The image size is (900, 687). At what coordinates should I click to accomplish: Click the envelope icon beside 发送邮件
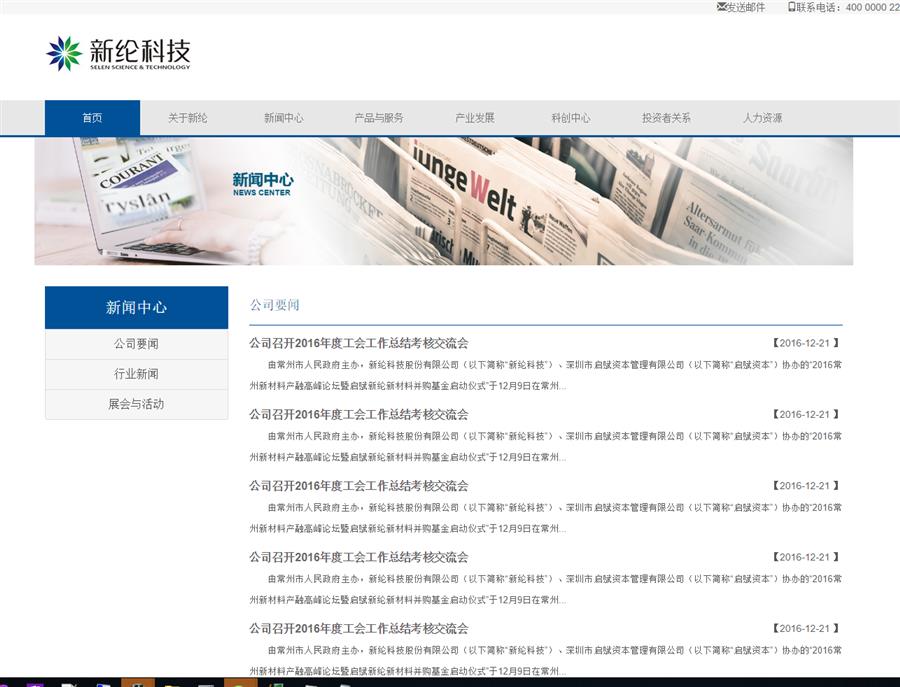click(721, 7)
